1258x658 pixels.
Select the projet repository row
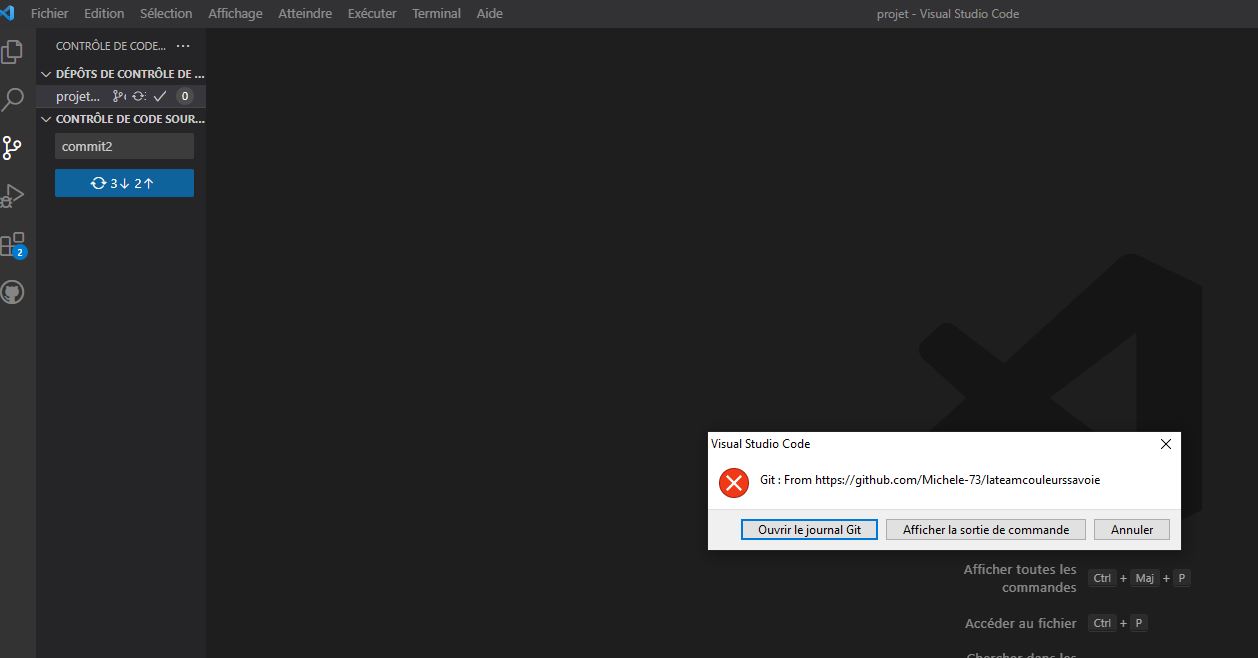[121, 96]
